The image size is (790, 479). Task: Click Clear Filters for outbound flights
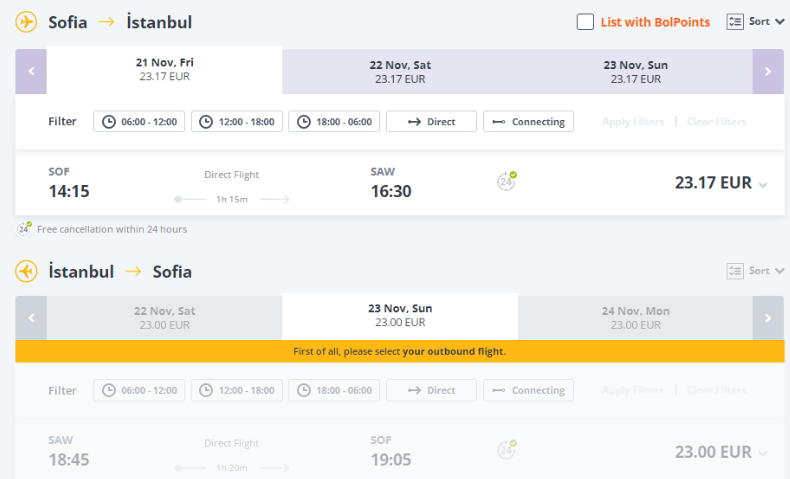(x=716, y=122)
